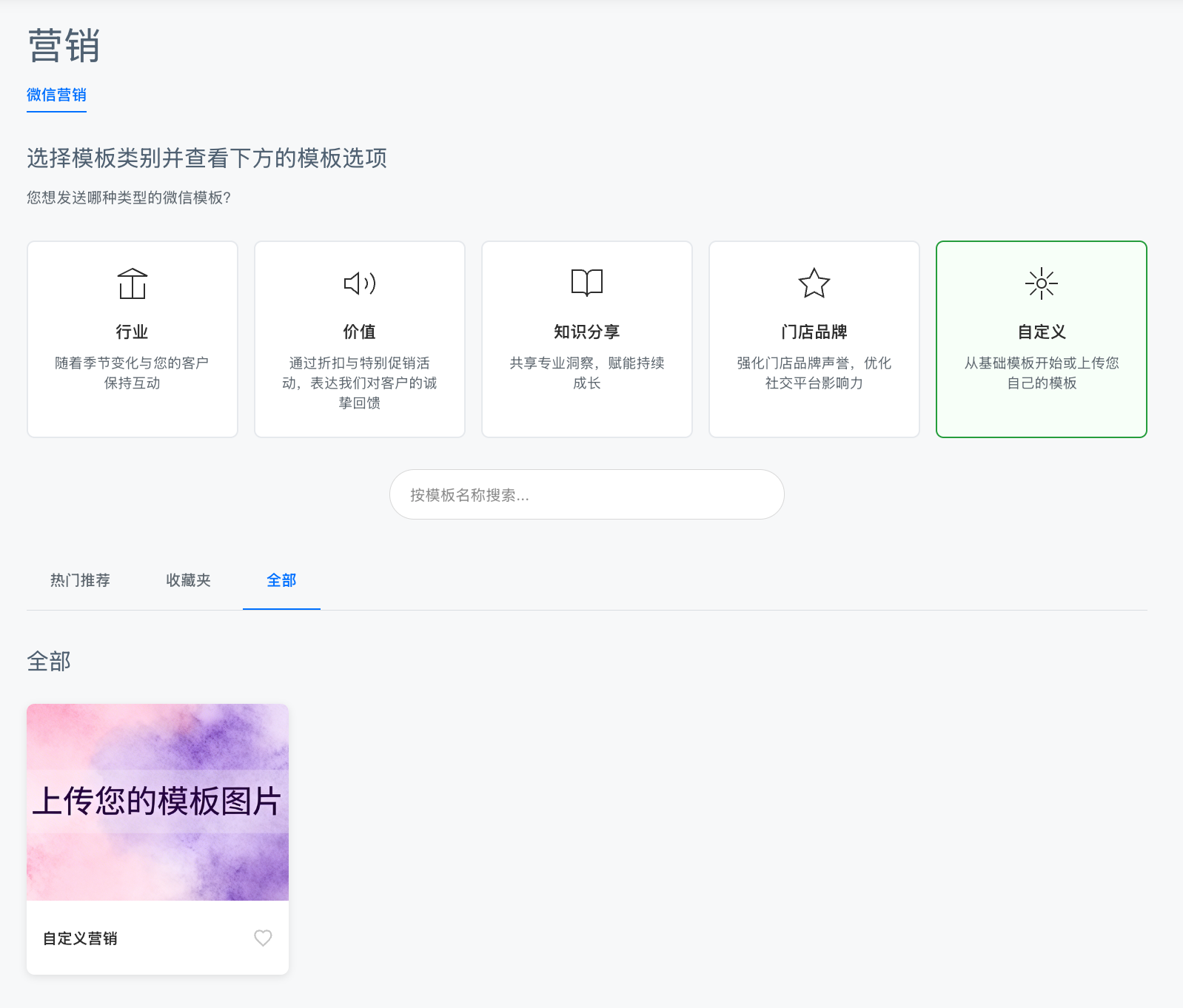Image resolution: width=1183 pixels, height=1008 pixels.
Task: Click the 营销 page heading
Action: pyautogui.click(x=64, y=46)
